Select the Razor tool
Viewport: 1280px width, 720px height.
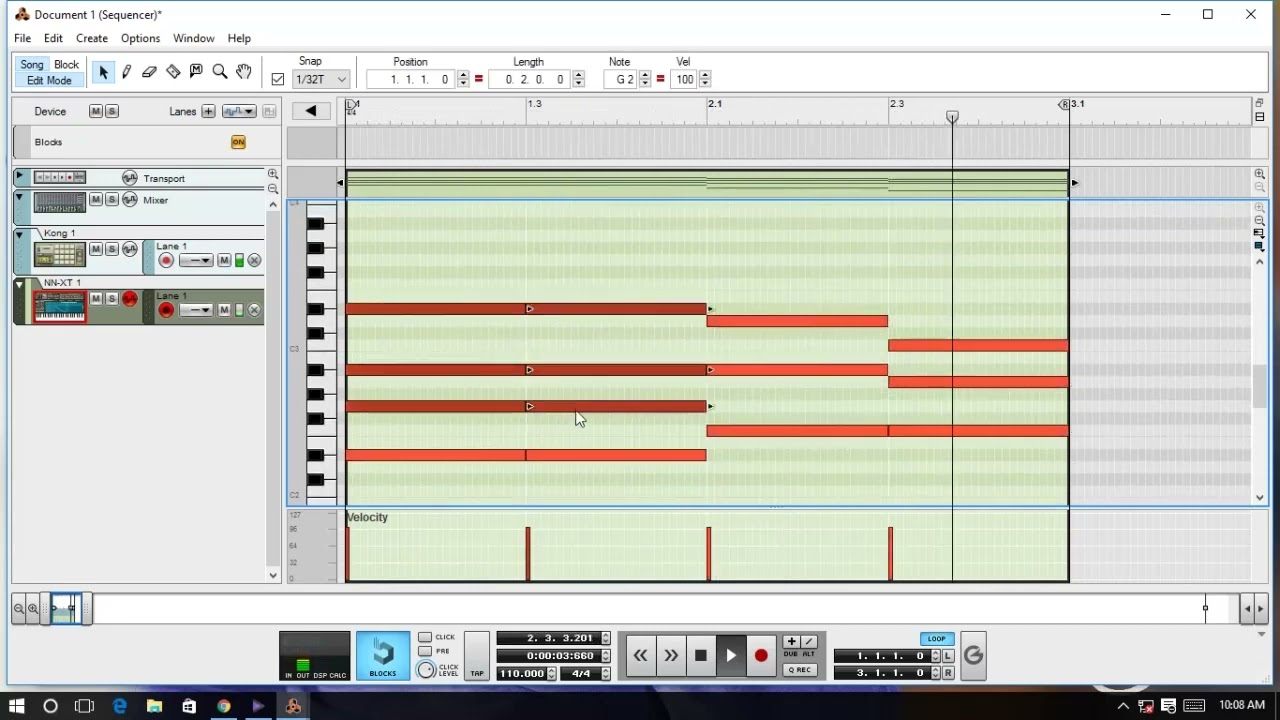tap(173, 72)
